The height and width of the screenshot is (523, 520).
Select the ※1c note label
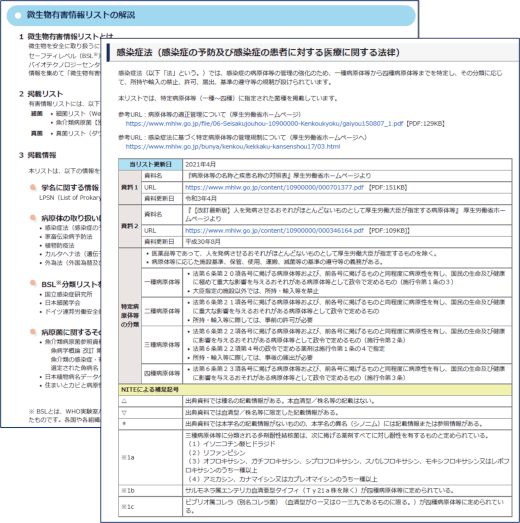pos(128,507)
